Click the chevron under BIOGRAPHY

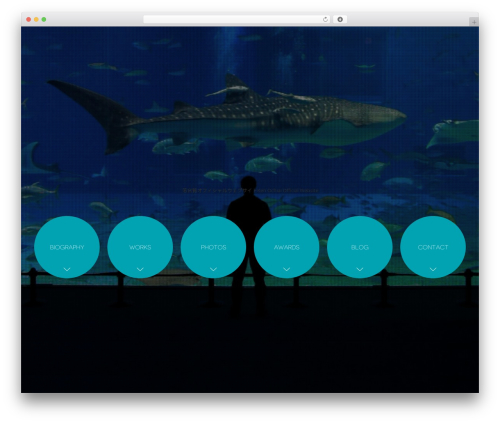coord(67,269)
